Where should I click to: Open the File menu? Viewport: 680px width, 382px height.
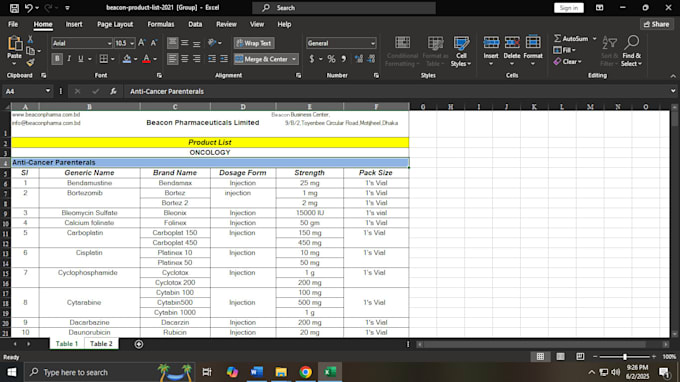click(x=13, y=24)
